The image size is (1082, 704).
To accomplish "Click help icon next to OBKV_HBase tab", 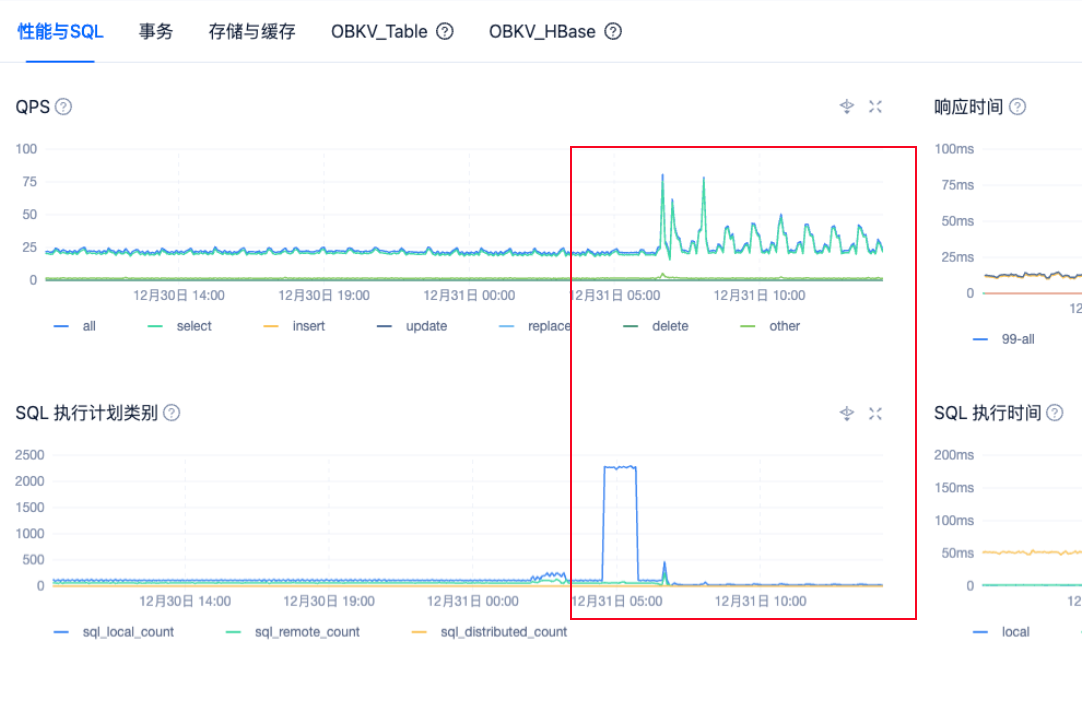I will click(613, 31).
